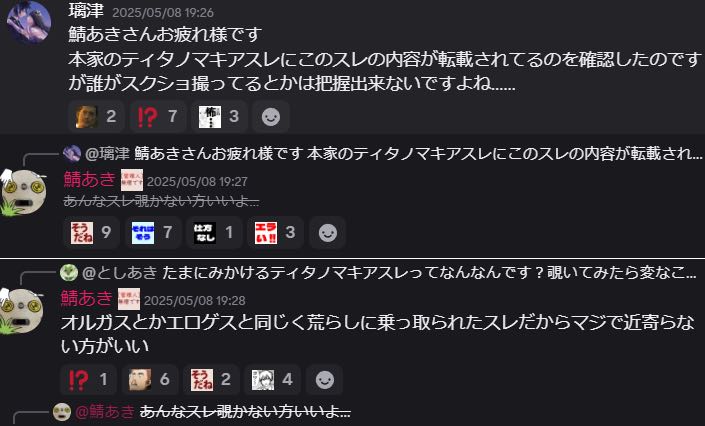Add a reaction to 璃津's message
This screenshot has height=426, width=705.
click(271, 117)
